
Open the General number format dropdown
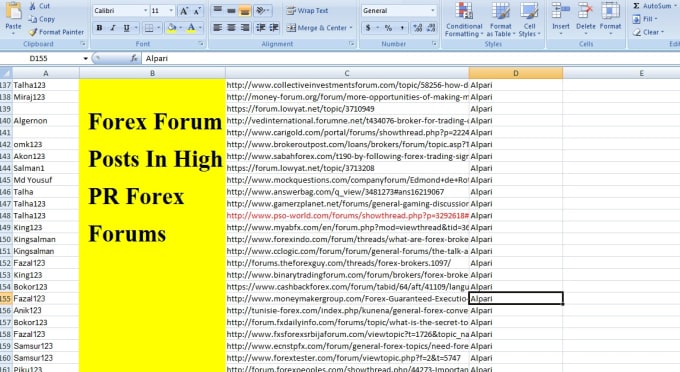click(432, 10)
